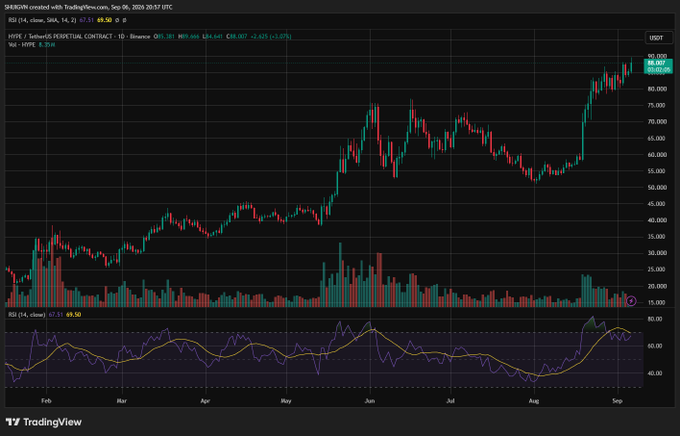The width and height of the screenshot is (680, 436).
Task: Click the 60.00 RSI axis label
Action: [655, 346]
